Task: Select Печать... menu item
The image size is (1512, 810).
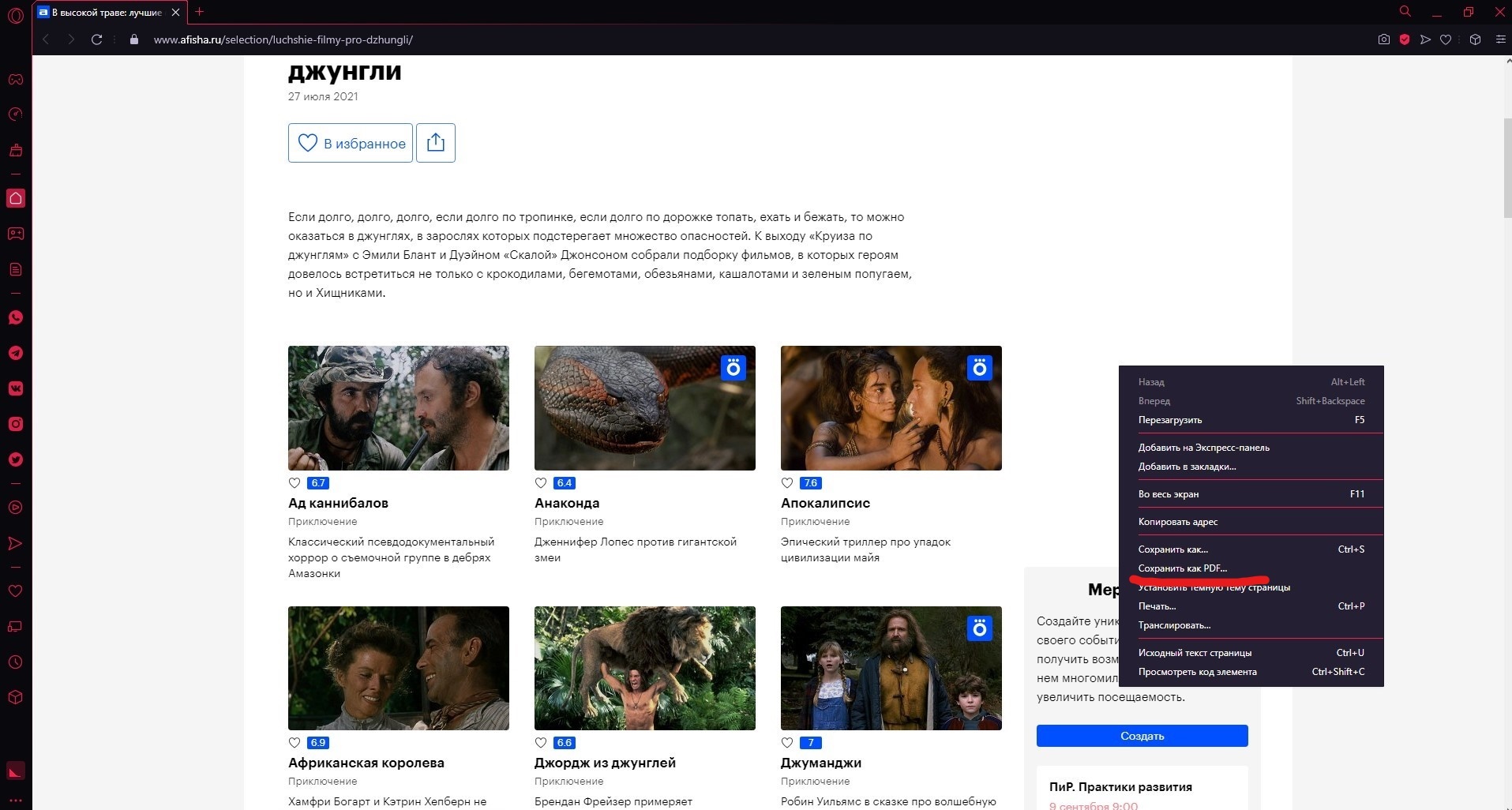Action: coord(1251,606)
